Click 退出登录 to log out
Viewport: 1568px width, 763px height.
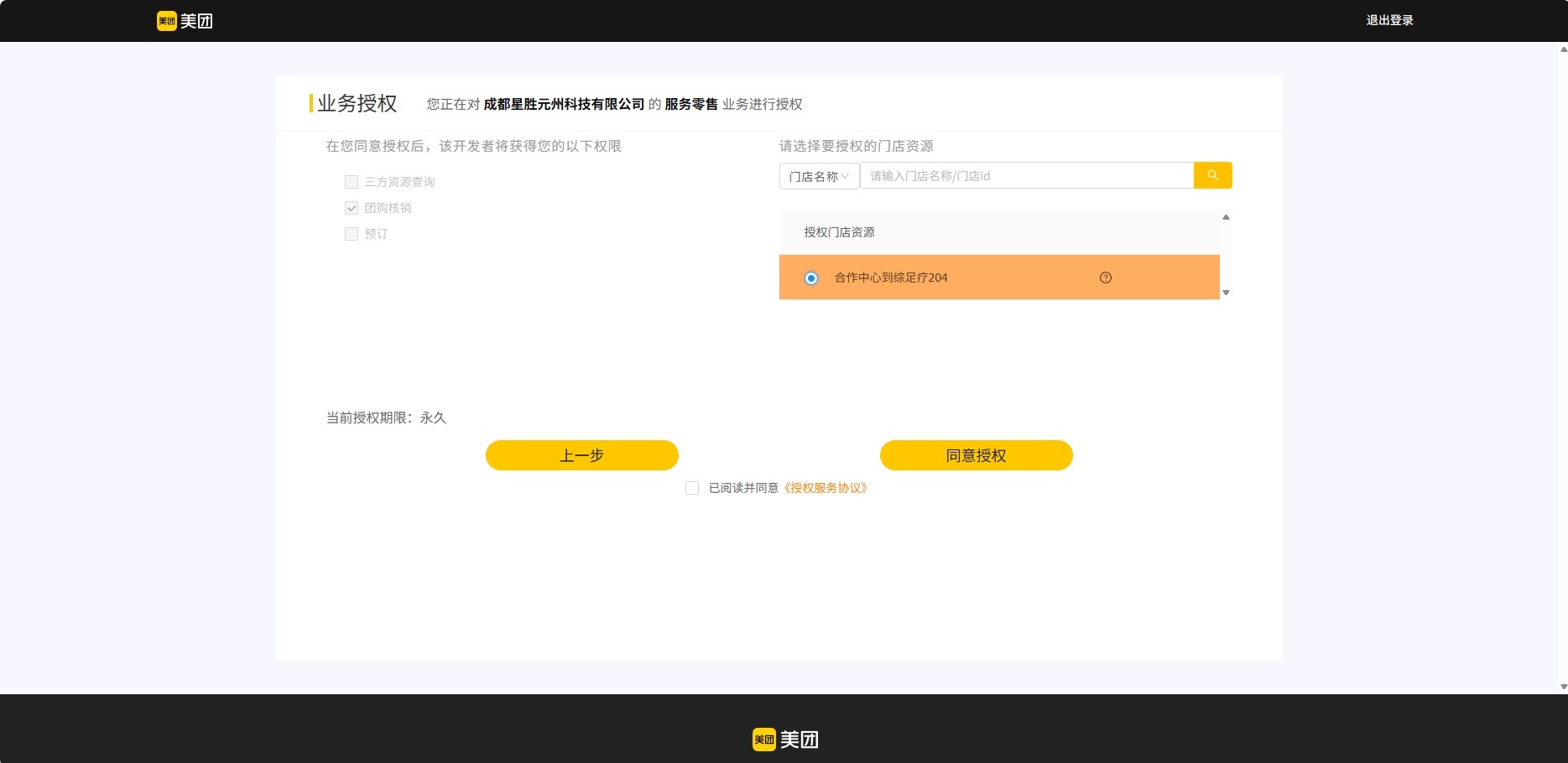[1389, 20]
